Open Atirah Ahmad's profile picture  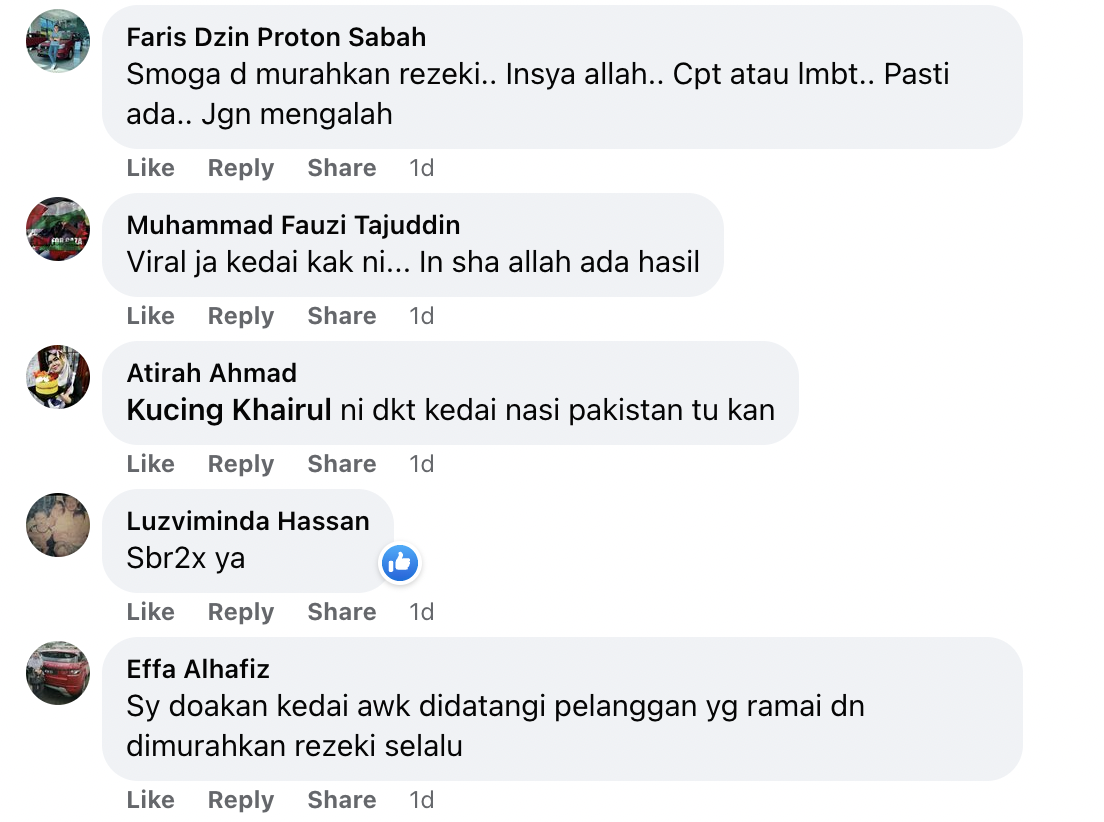pyautogui.click(x=58, y=377)
